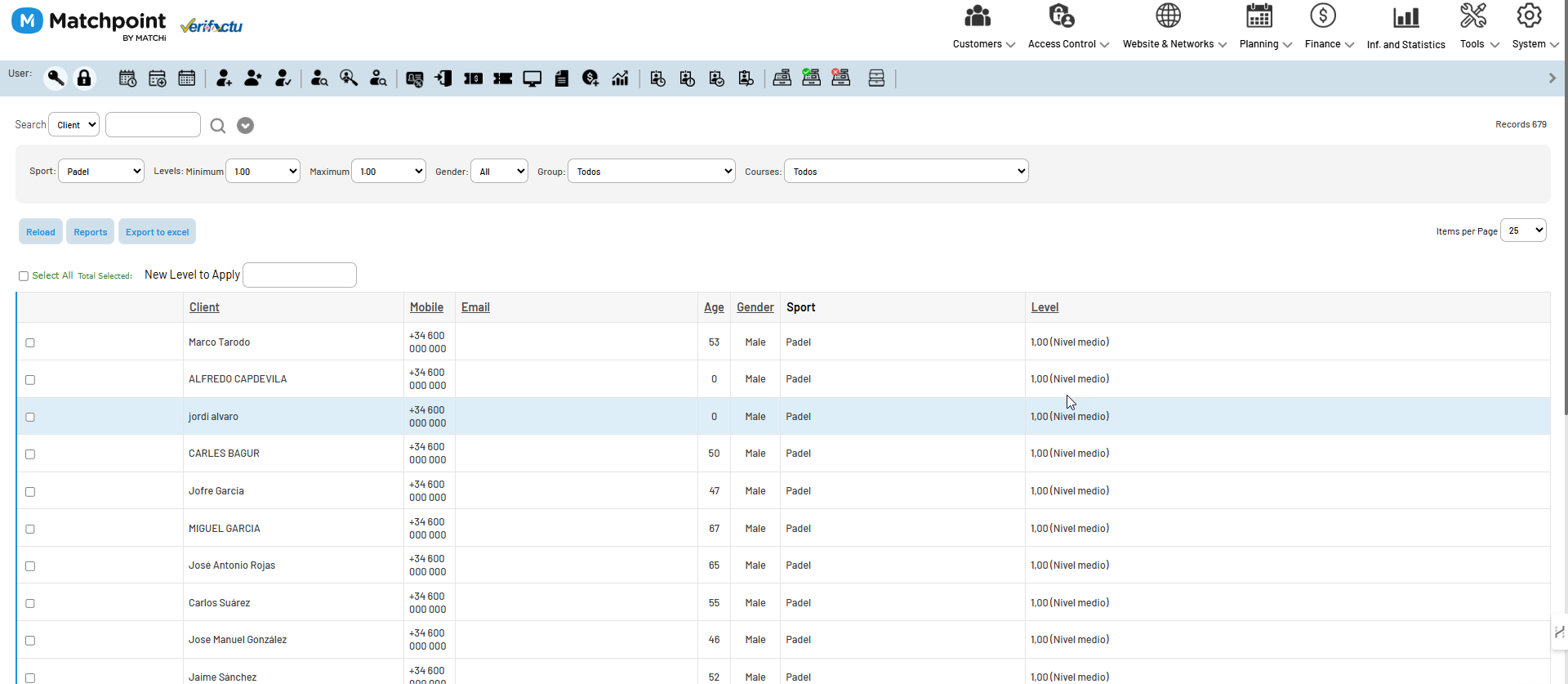Click the cash register with green check
Screen dimensions: 1568x684
coord(811,78)
